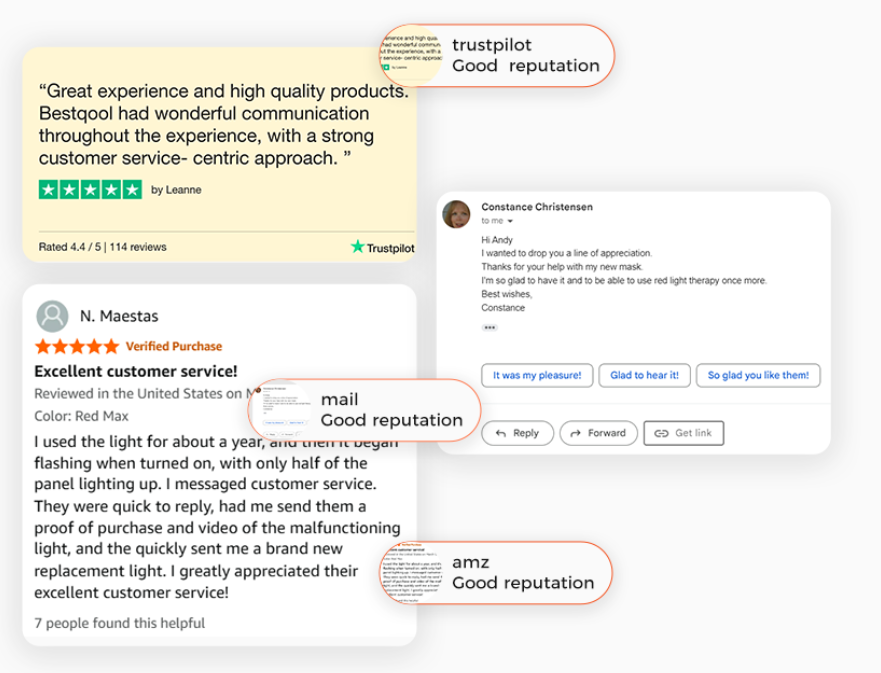Pick "So glad you like them!" suggestion
881x673 pixels.
(x=758, y=375)
